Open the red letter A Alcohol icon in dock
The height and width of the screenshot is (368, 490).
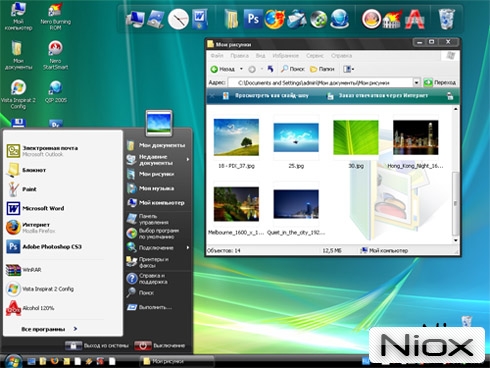coord(415,19)
